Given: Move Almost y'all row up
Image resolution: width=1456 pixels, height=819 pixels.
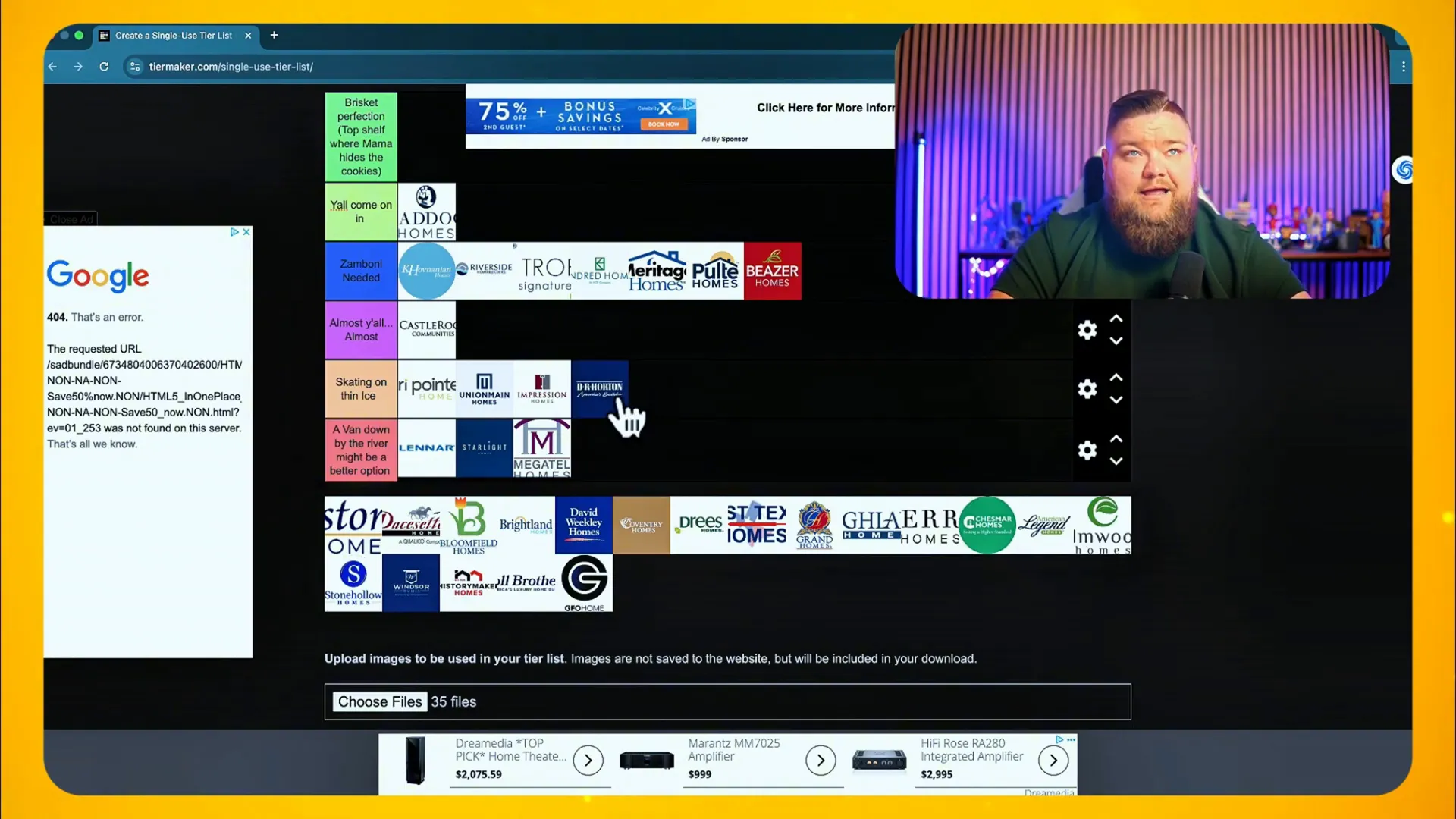Looking at the screenshot, I should 1116,318.
